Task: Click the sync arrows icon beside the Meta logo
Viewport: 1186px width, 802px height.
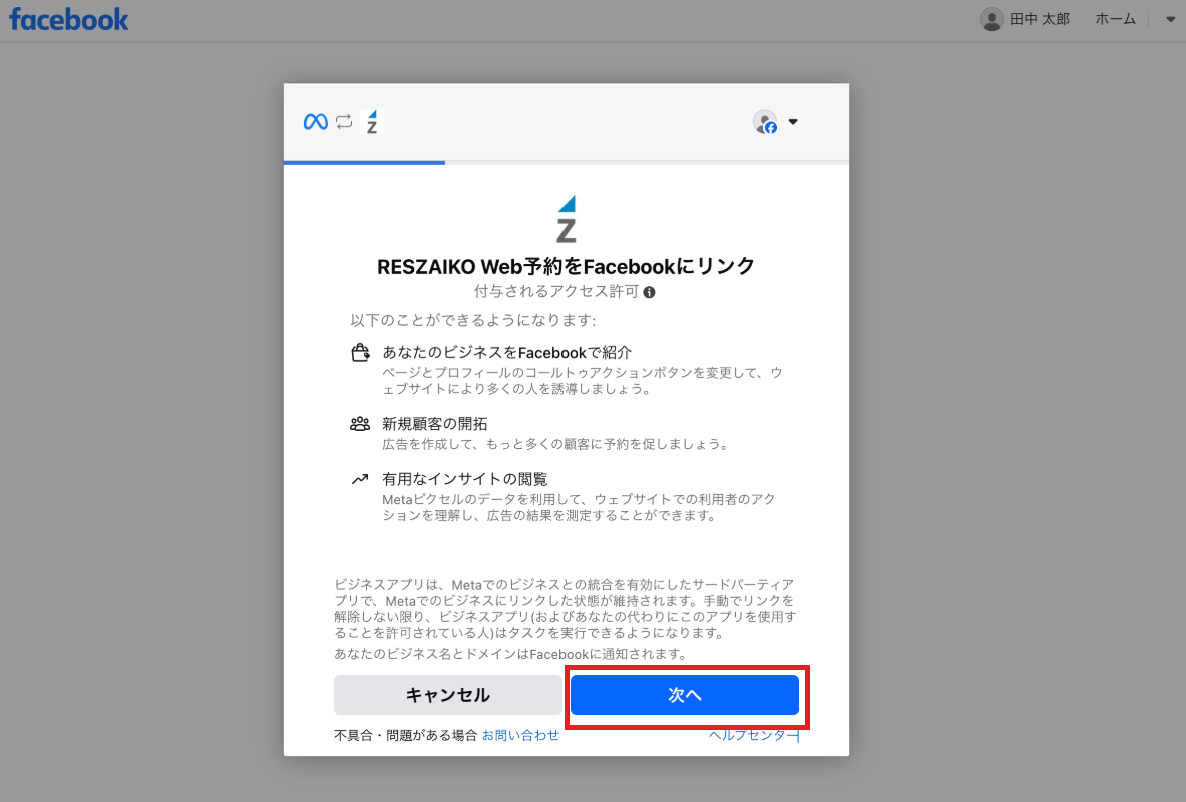Action: (344, 122)
